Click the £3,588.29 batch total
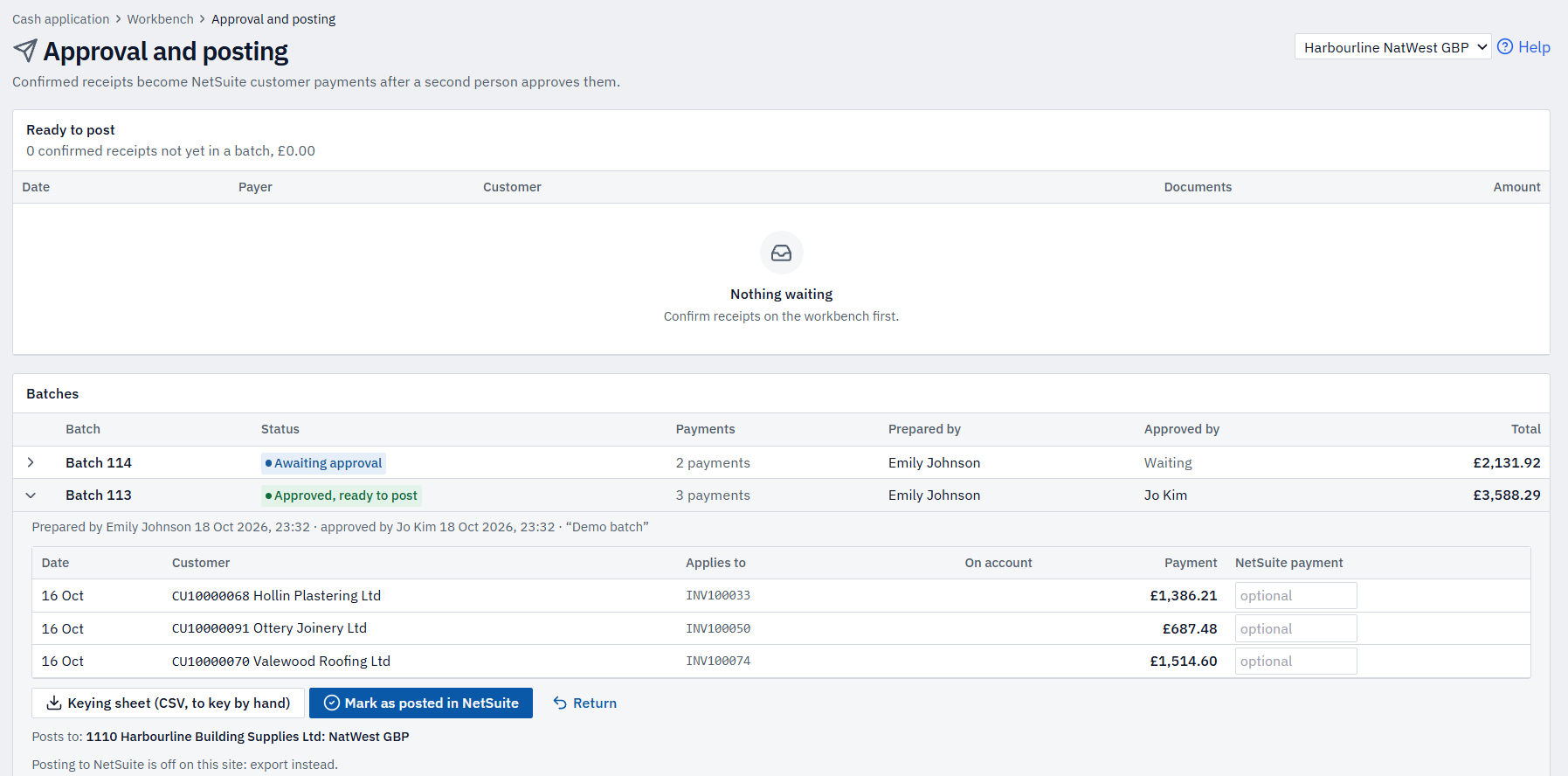 (1507, 495)
